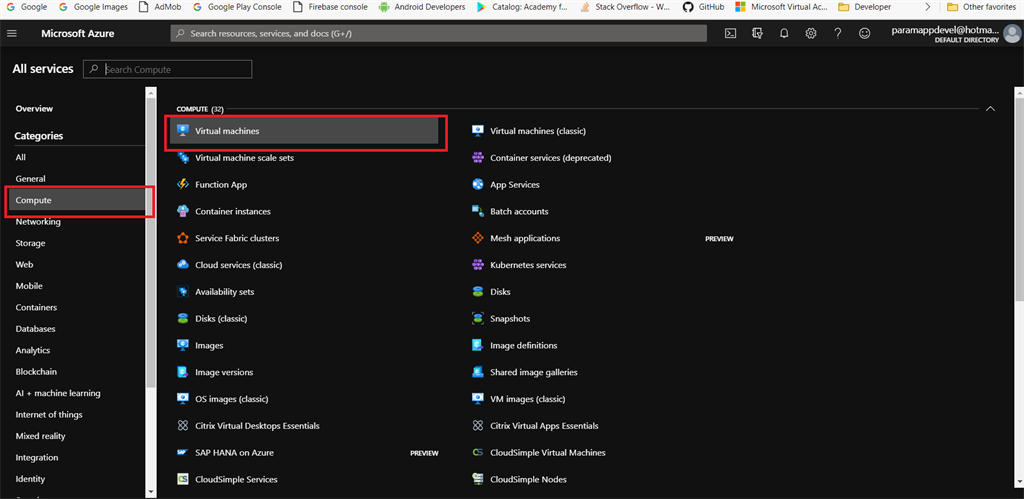
Task: Select the Identity category
Action: click(x=30, y=479)
